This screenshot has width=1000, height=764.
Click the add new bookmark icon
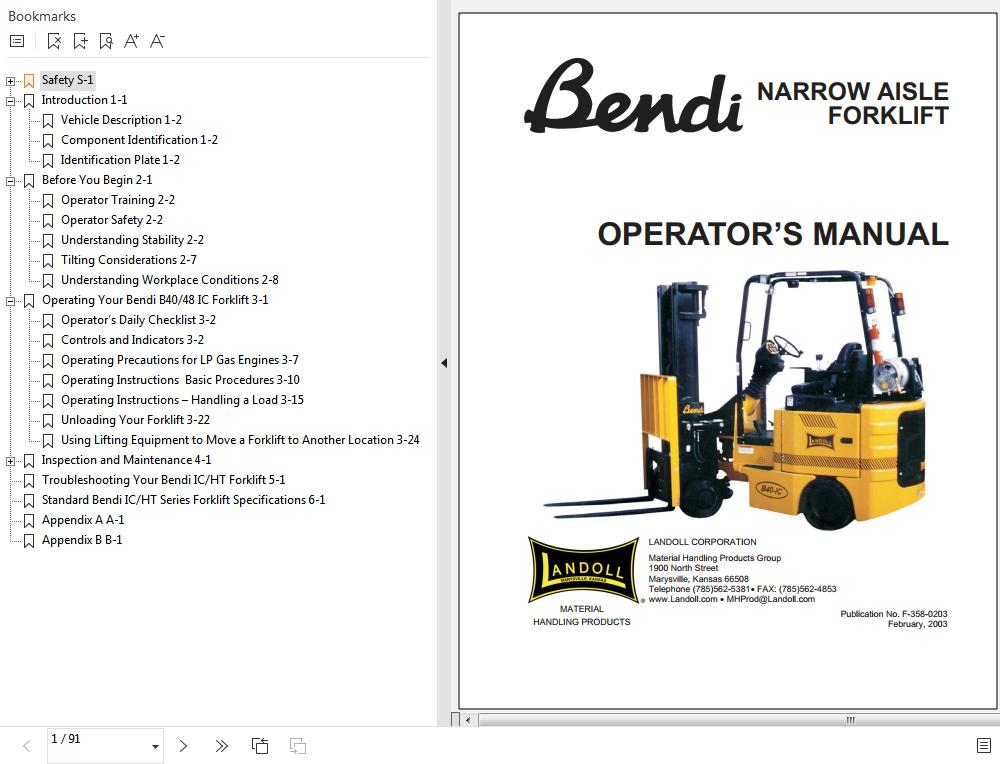(x=80, y=41)
